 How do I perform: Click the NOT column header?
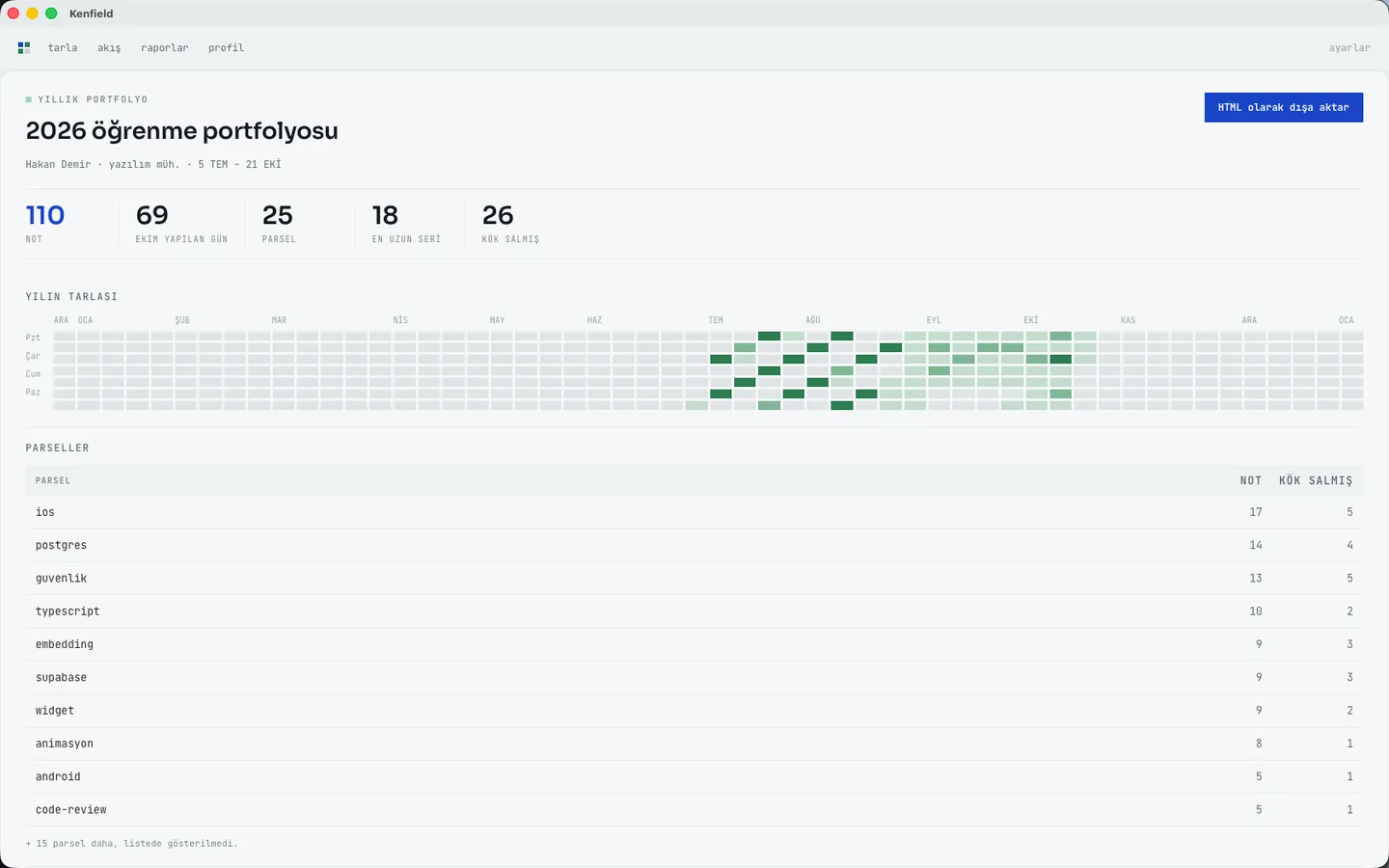pyautogui.click(x=1251, y=480)
